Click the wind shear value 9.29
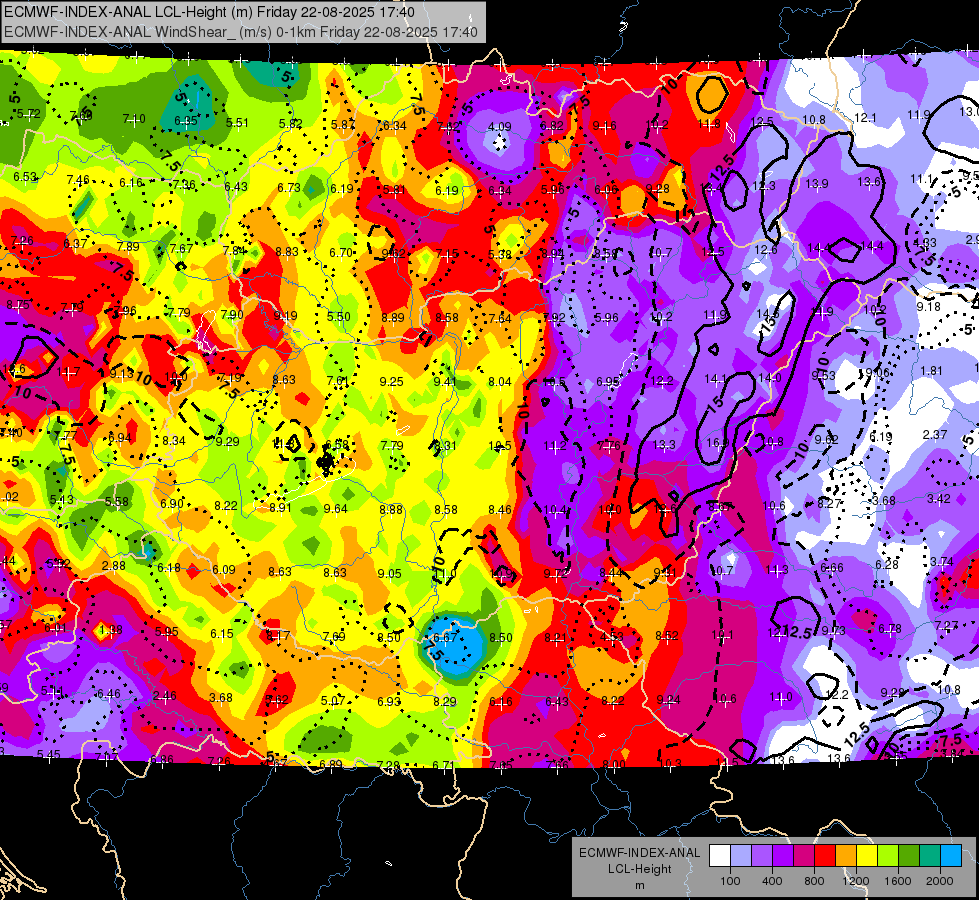The height and width of the screenshot is (900, 979). coord(227,442)
